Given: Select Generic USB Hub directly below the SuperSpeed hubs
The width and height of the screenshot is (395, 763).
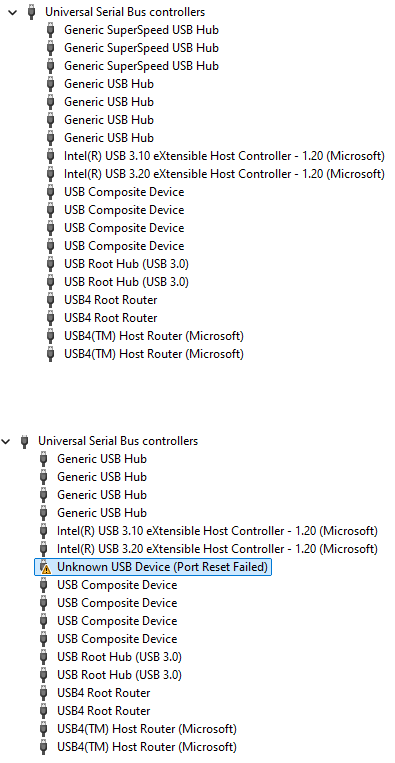Looking at the screenshot, I should click(x=109, y=84).
